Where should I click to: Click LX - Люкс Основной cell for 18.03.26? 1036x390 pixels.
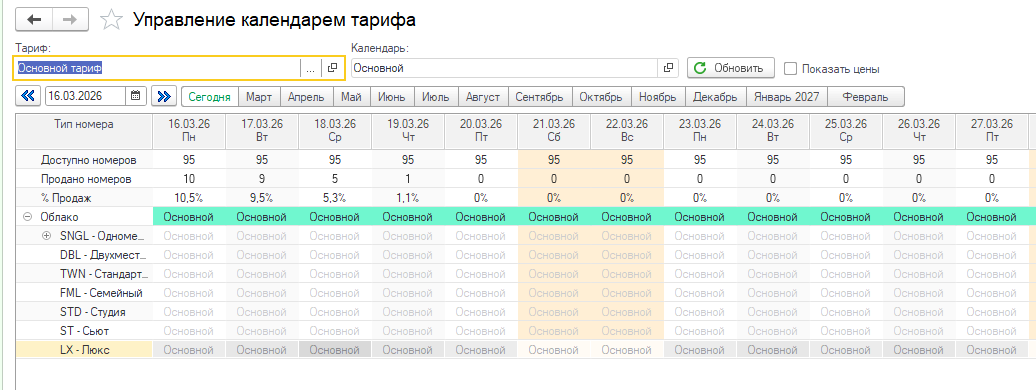pyautogui.click(x=335, y=350)
